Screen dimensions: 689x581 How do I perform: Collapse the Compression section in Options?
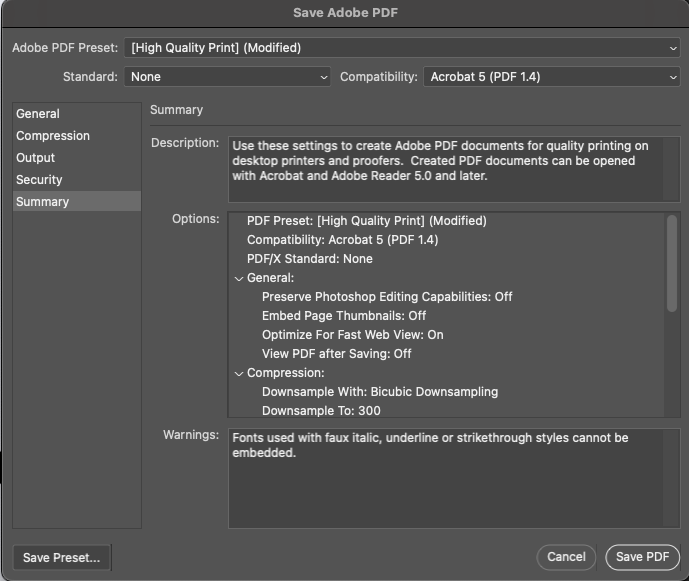[x=239, y=373]
